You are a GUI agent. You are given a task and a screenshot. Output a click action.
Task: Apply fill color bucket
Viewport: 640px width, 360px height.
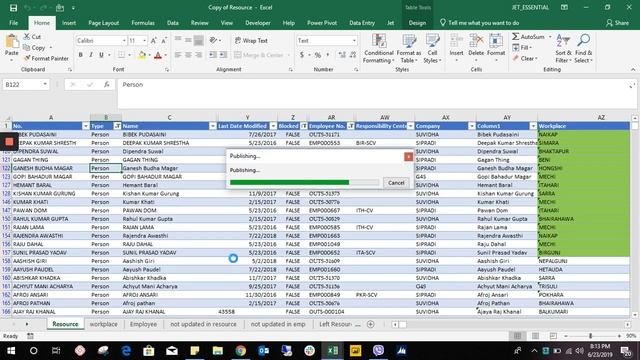coord(142,55)
